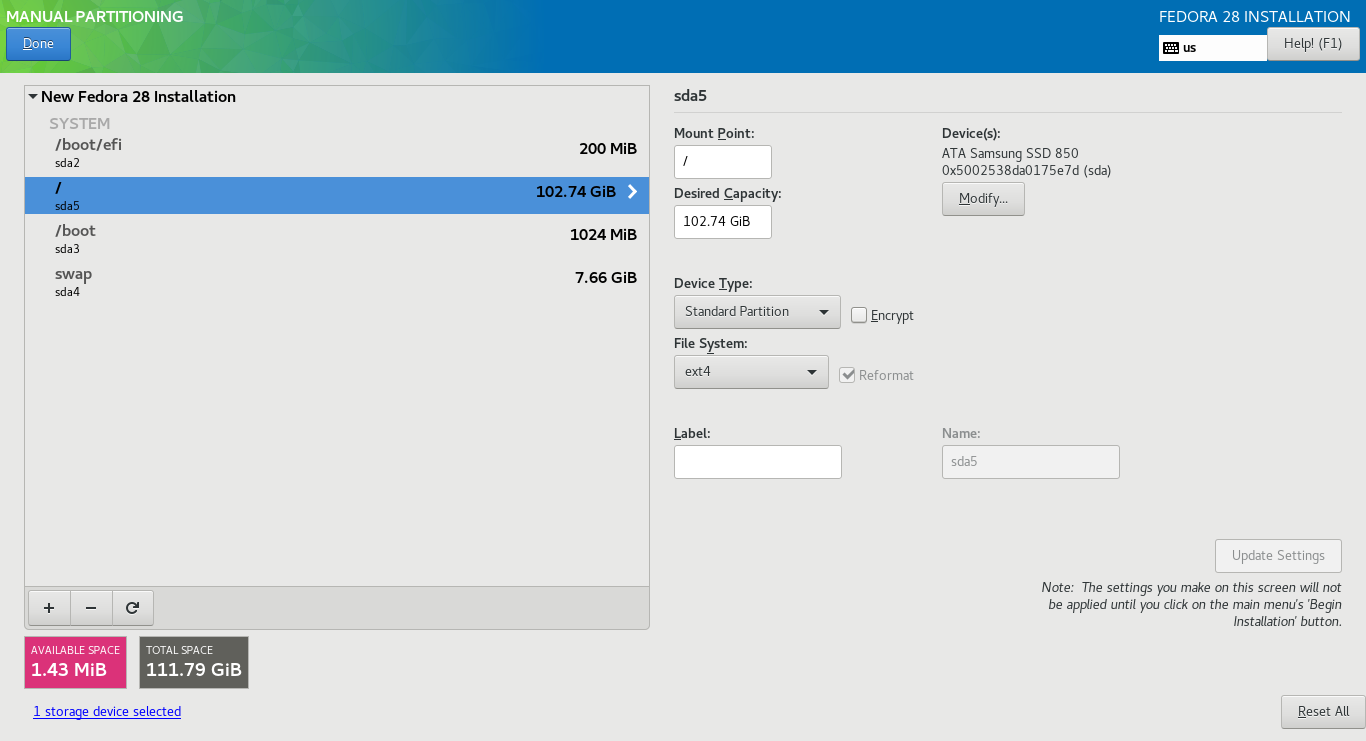Open Help (F1)

coord(1313,44)
